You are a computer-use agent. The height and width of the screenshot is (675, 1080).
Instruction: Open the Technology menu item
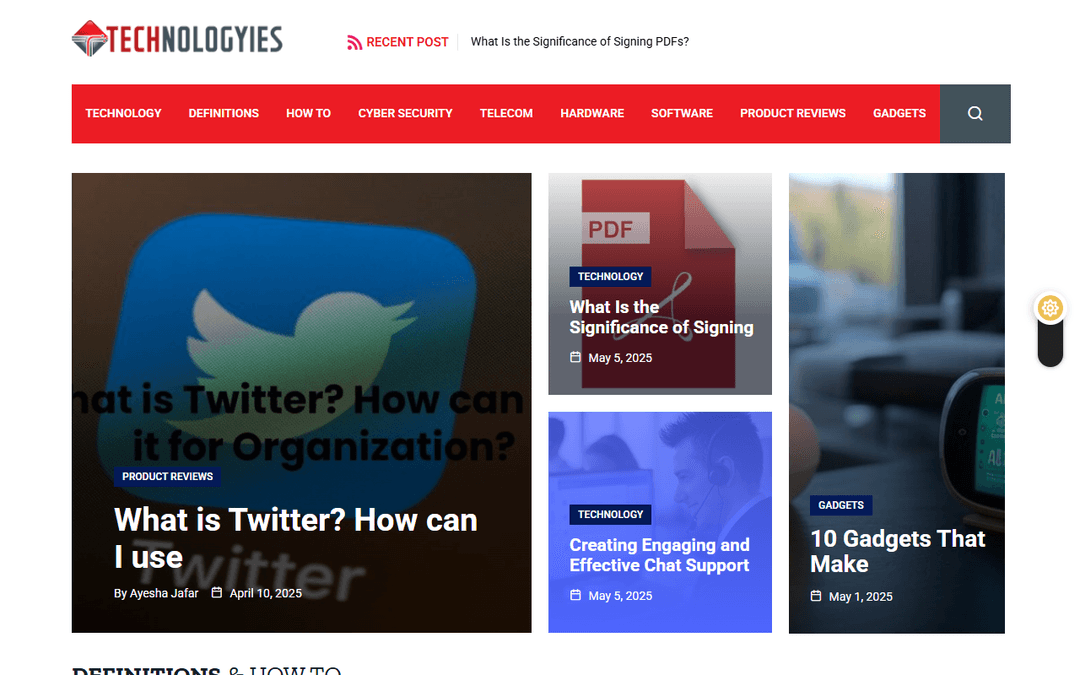[123, 114]
